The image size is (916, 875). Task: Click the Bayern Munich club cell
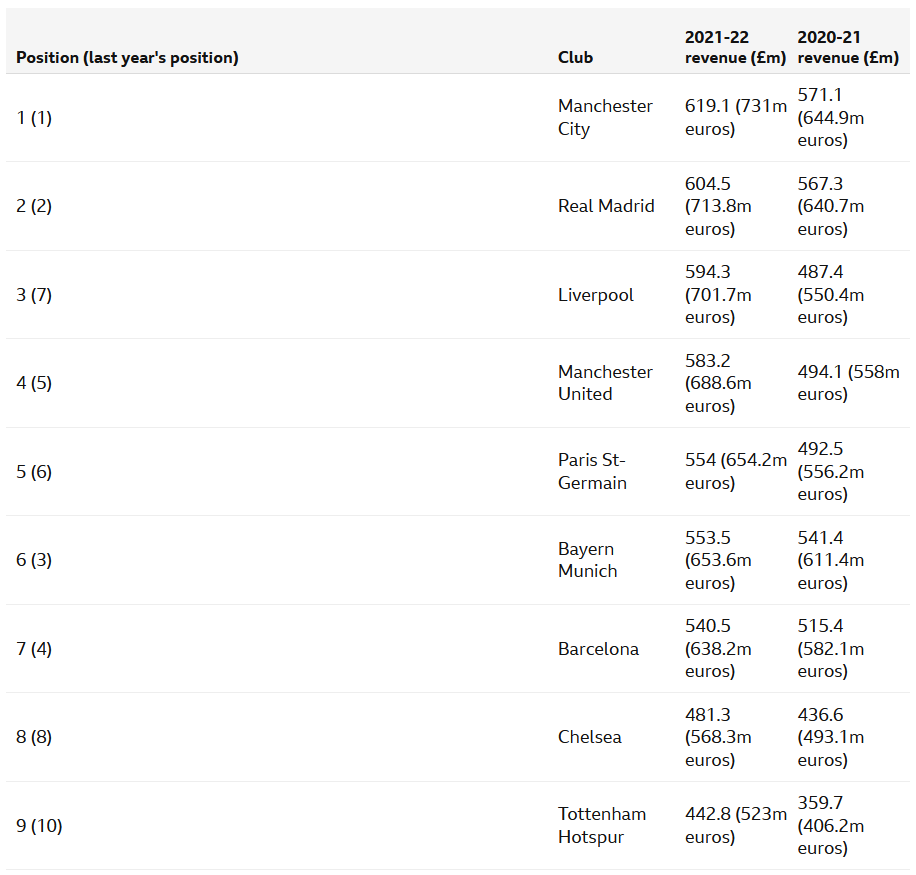[x=588, y=560]
